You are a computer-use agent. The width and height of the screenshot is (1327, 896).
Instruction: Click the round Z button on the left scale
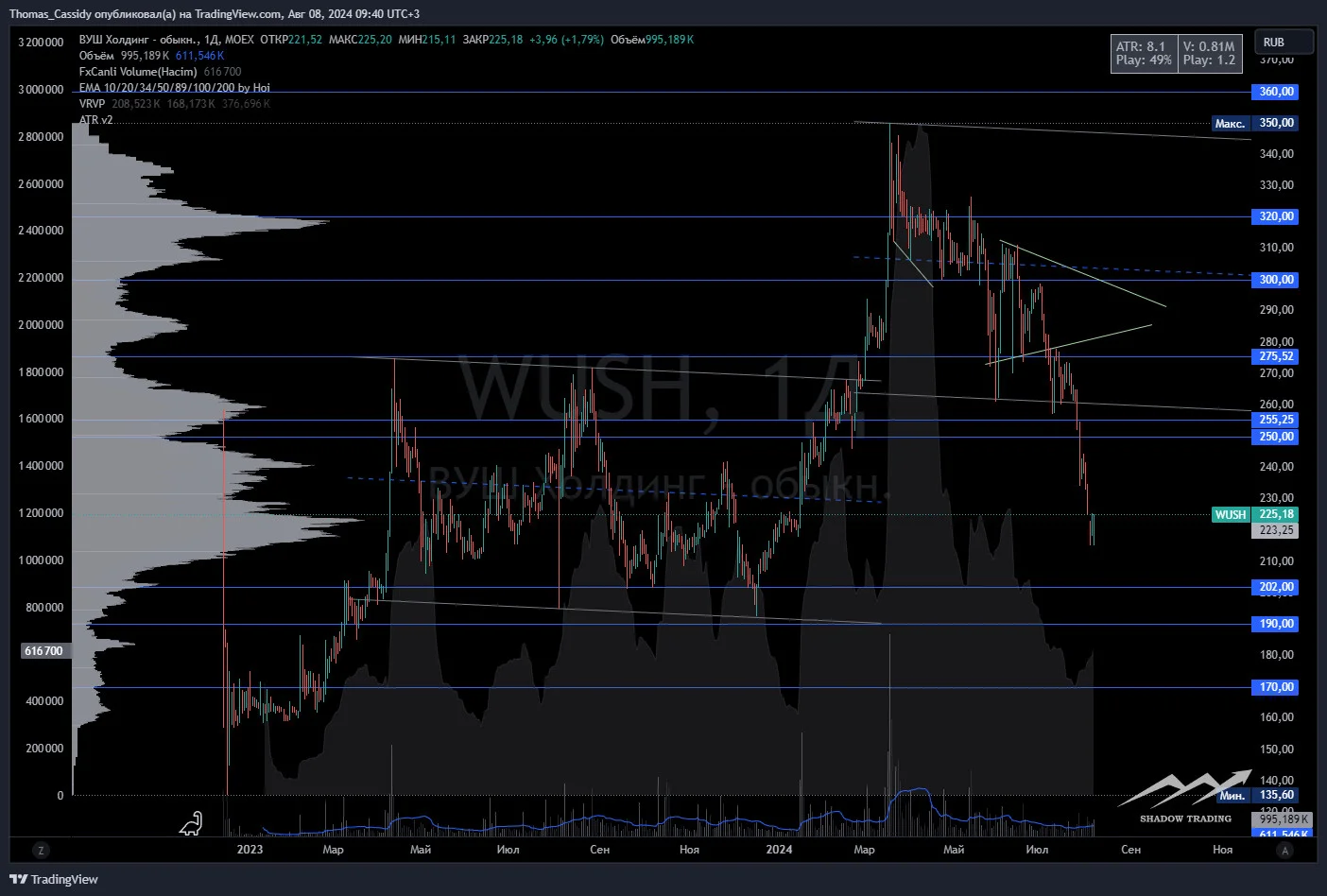pos(41,850)
